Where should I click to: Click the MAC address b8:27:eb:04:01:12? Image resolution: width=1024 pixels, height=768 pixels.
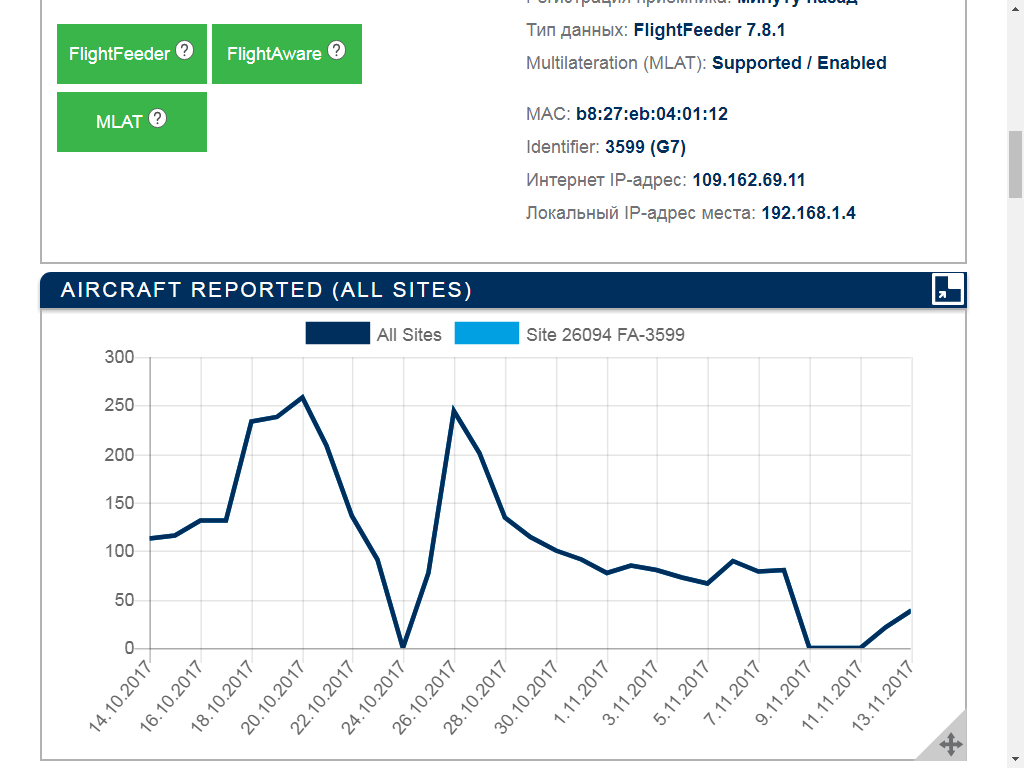click(x=651, y=114)
